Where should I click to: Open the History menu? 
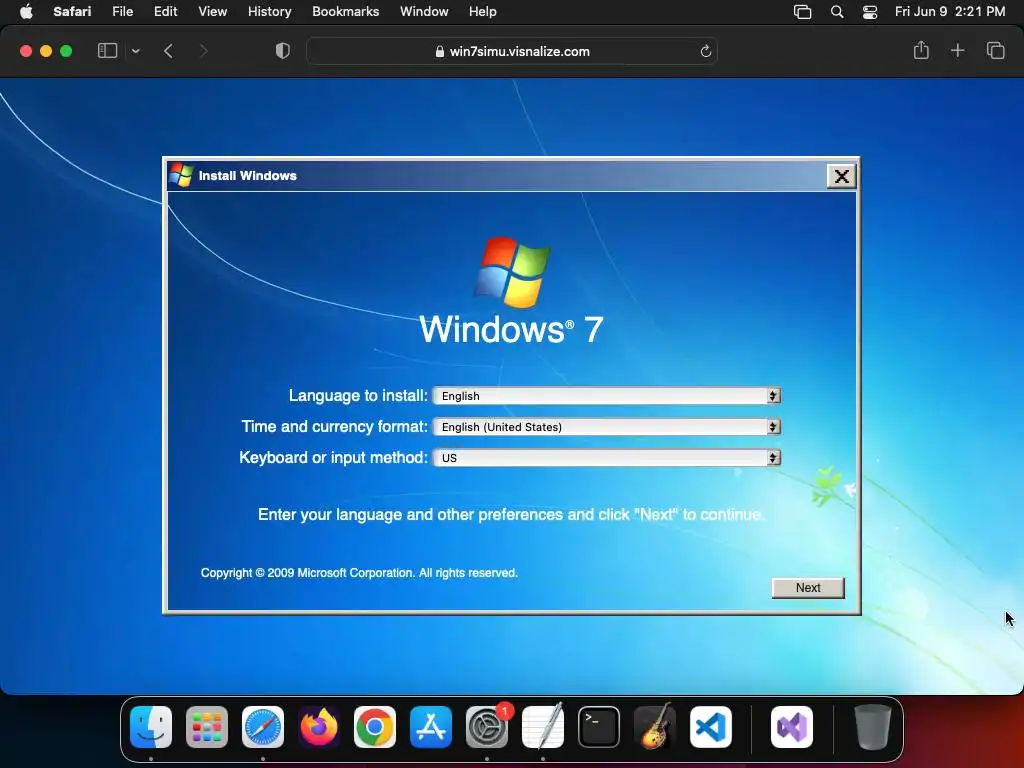269,11
